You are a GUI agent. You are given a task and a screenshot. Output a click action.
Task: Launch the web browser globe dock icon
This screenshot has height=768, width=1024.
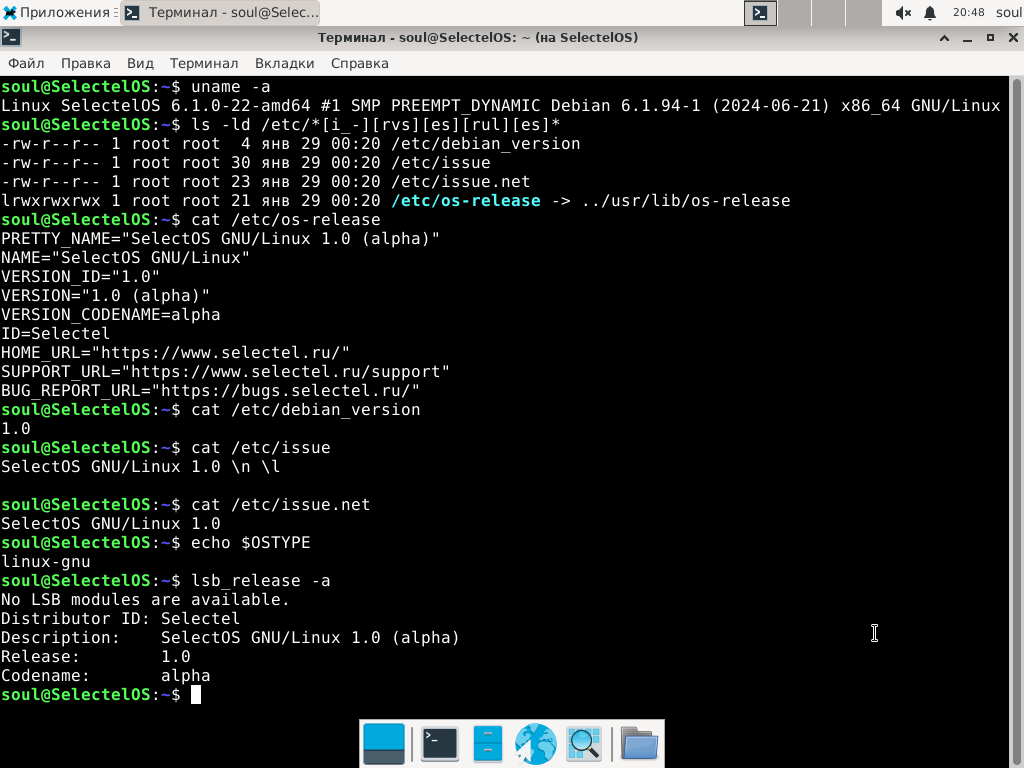pyautogui.click(x=536, y=744)
